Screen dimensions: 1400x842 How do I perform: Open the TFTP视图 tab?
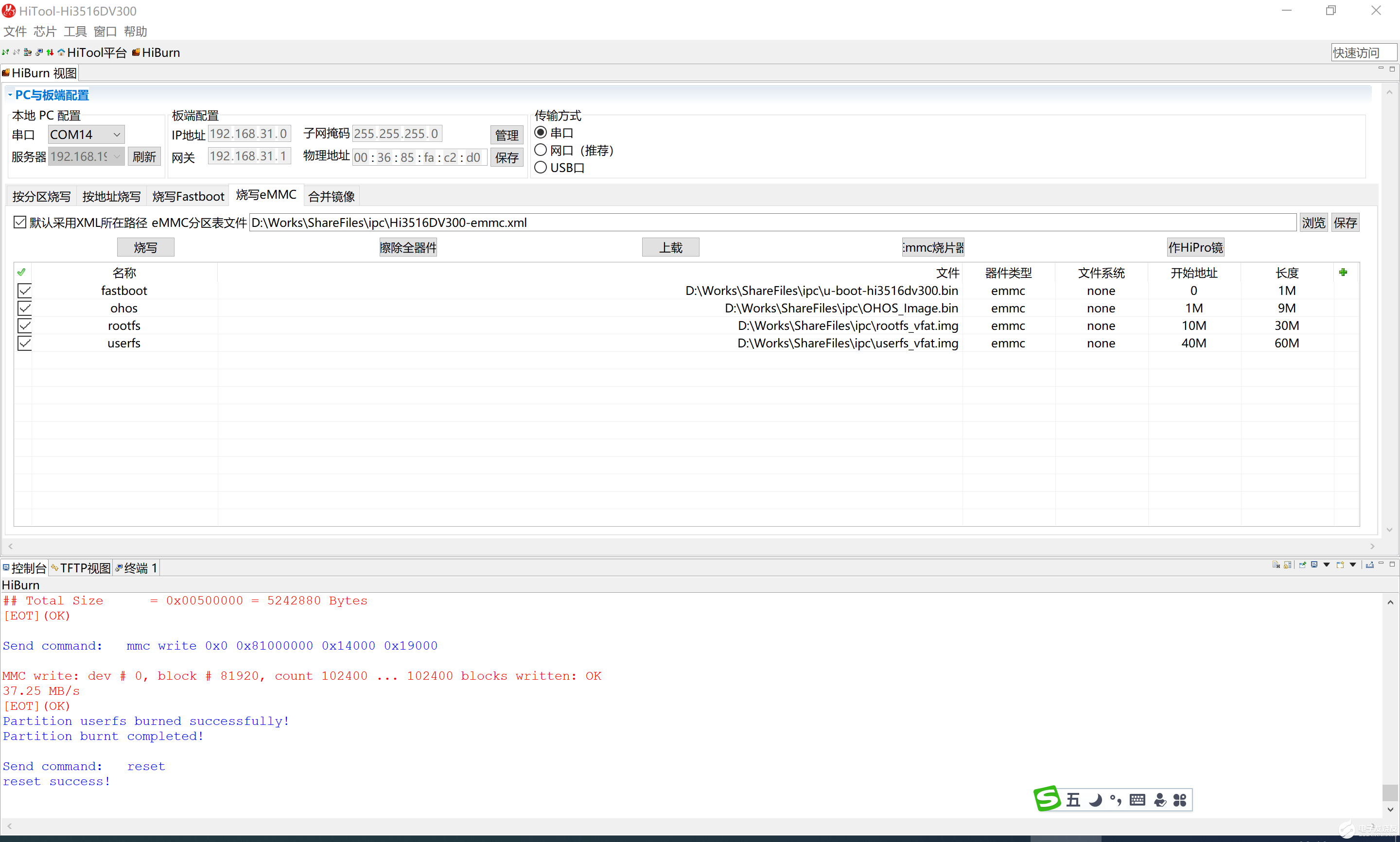pos(81,568)
